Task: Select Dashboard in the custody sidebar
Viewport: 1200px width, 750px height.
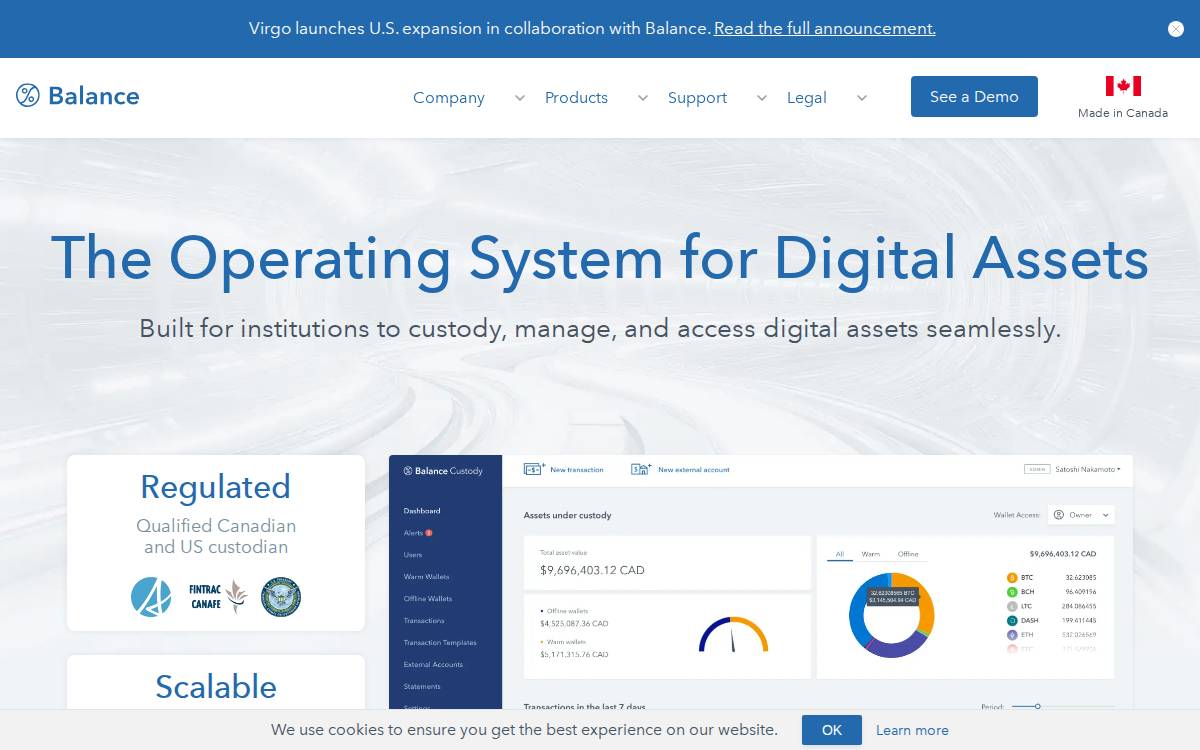Action: pyautogui.click(x=422, y=511)
